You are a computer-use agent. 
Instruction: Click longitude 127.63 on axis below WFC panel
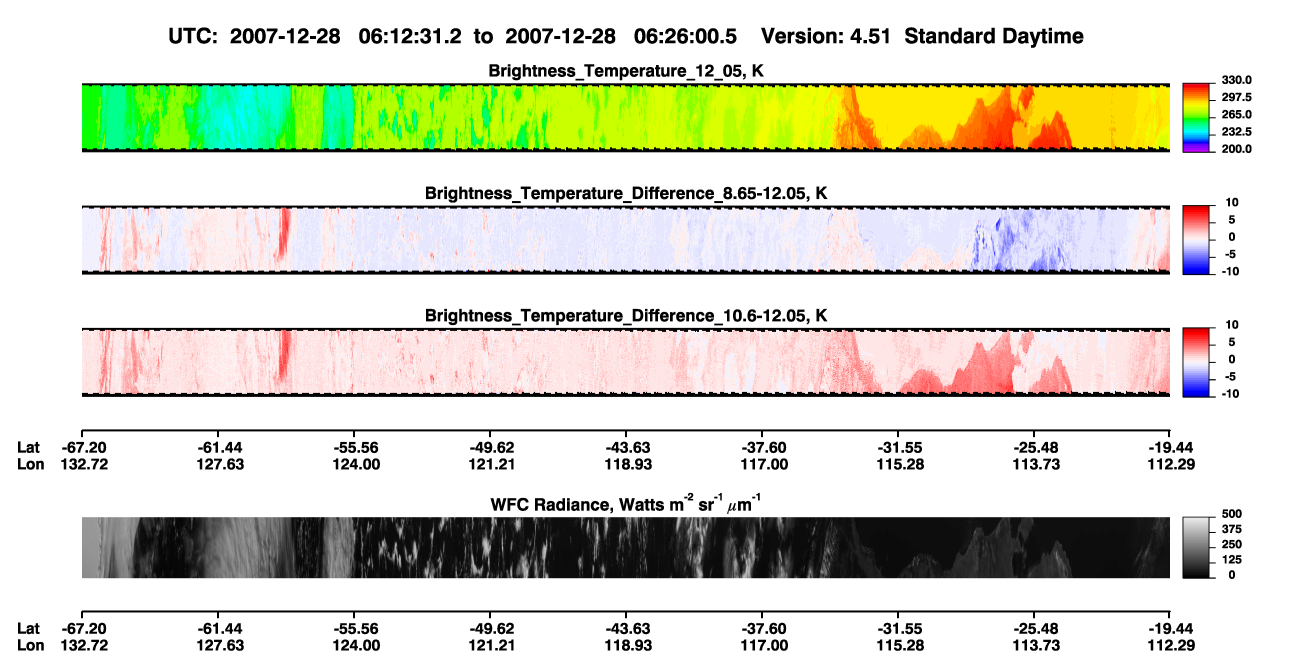221,645
